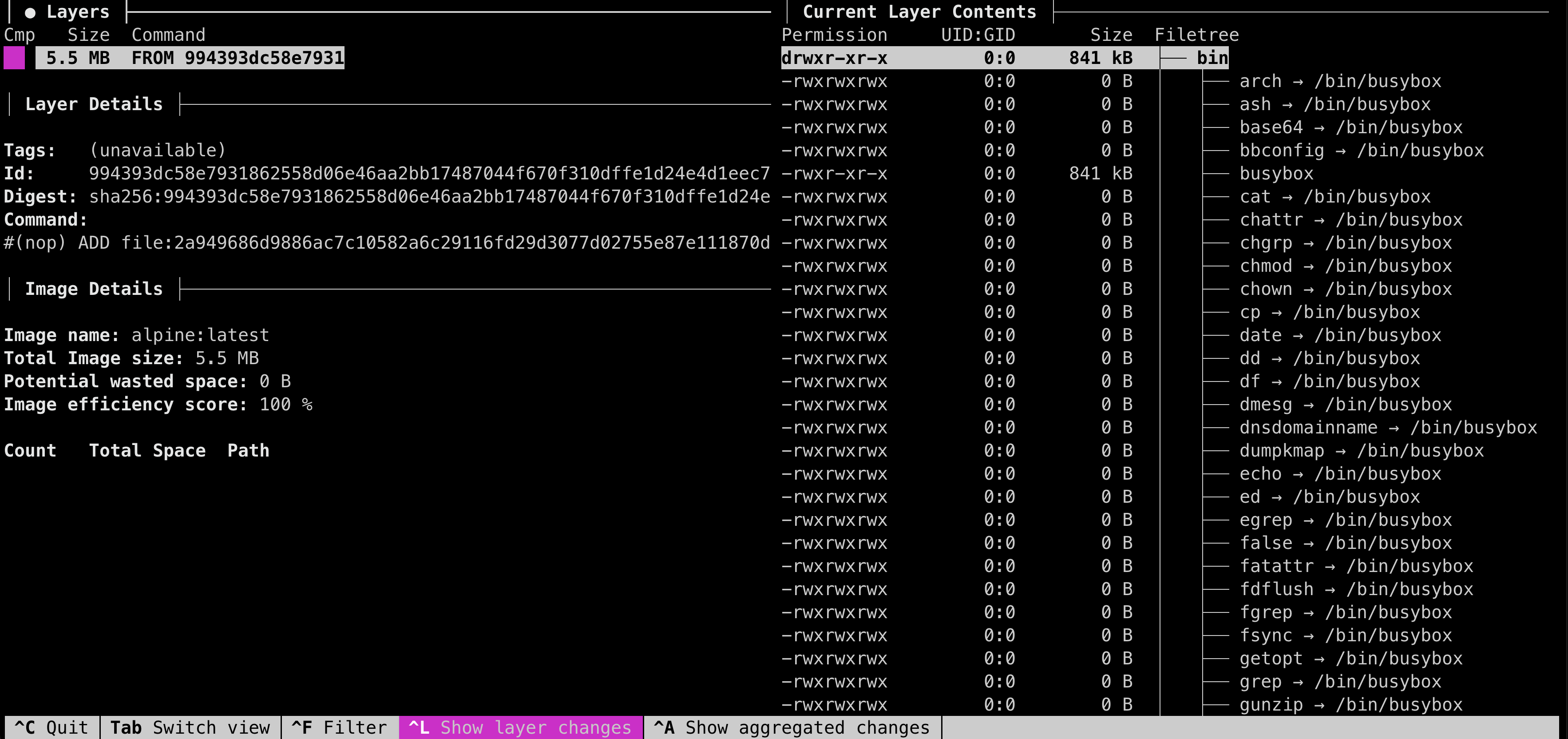Click the Command column header in Layers
The height and width of the screenshot is (739, 1568).
[x=169, y=35]
